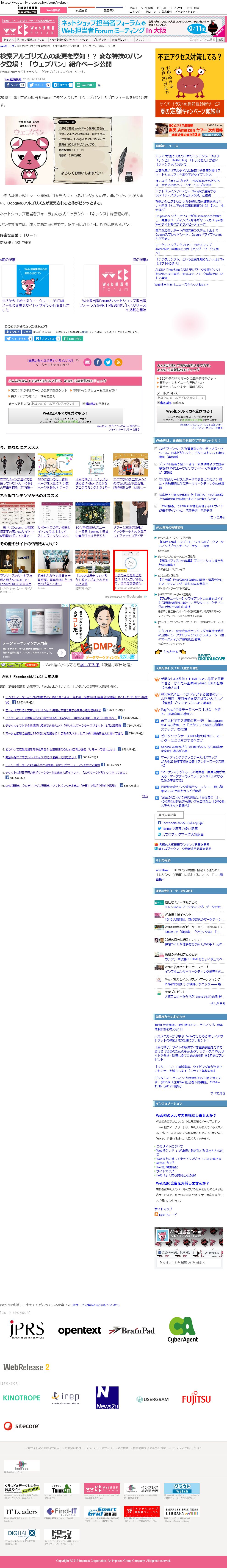The height and width of the screenshot is (1568, 227).
Task: Click the 前の記事 previous article link
Action: click(x=8, y=259)
